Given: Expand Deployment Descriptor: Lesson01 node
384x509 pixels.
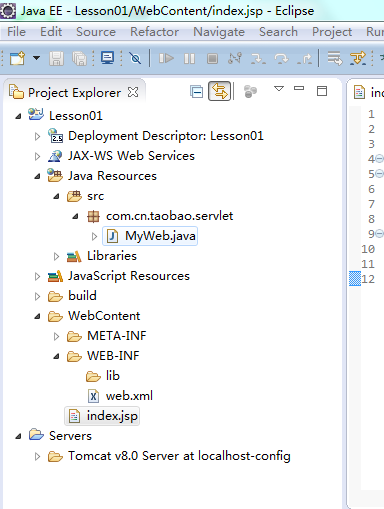Looking at the screenshot, I should (37, 136).
